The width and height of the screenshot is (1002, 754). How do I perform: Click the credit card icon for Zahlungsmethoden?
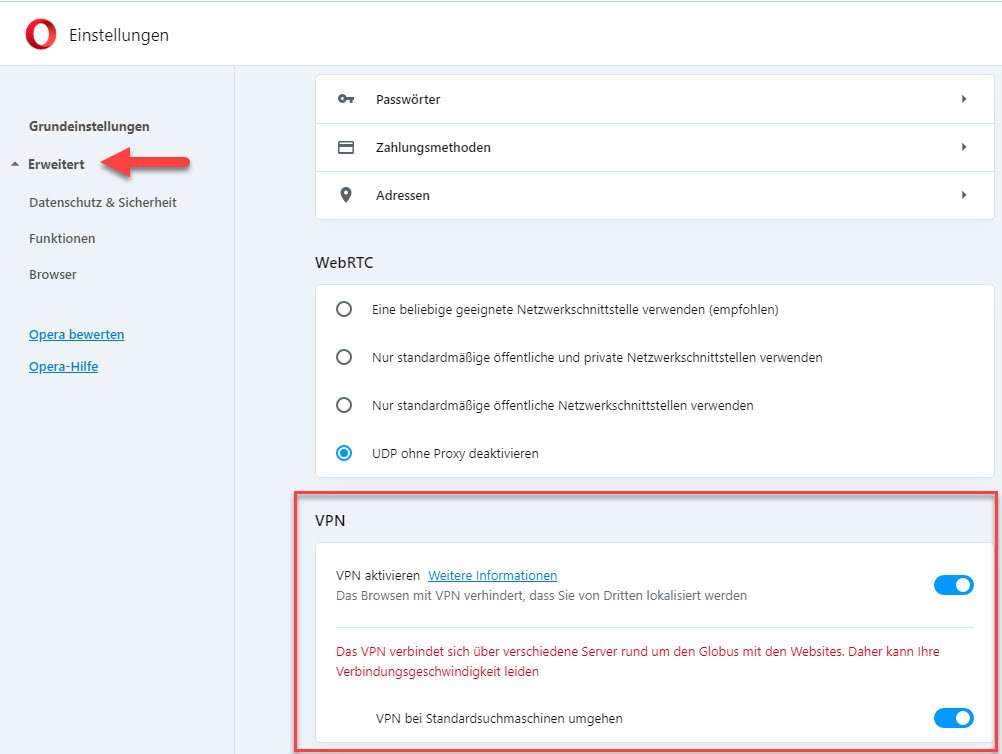tap(346, 147)
